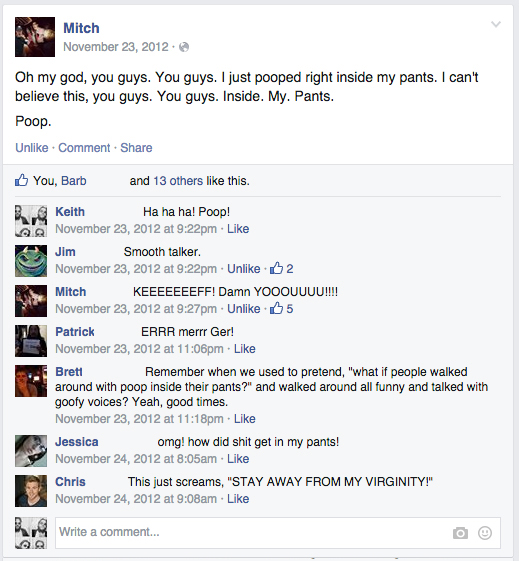
Task: Click thumbs-up count on Jim's comment
Action: coord(281,268)
